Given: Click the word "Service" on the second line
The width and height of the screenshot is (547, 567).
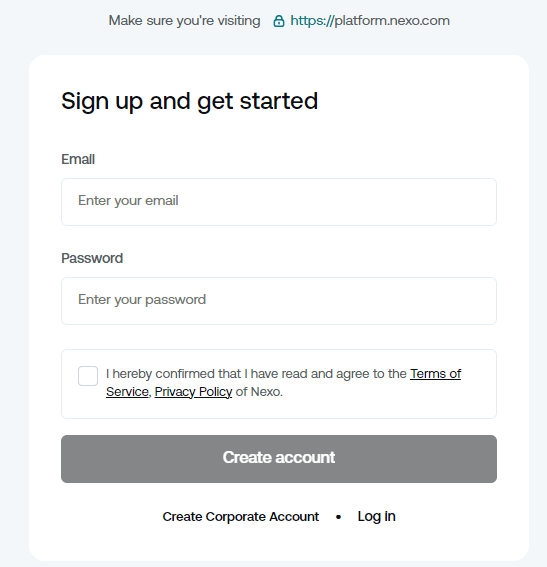Looking at the screenshot, I should point(127,392).
